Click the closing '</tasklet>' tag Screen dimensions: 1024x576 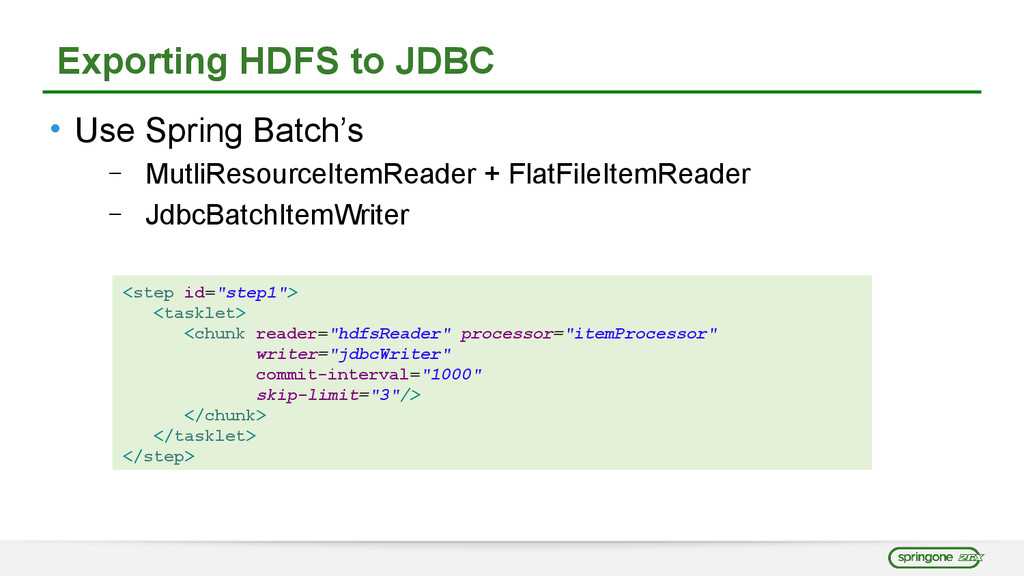coord(204,436)
